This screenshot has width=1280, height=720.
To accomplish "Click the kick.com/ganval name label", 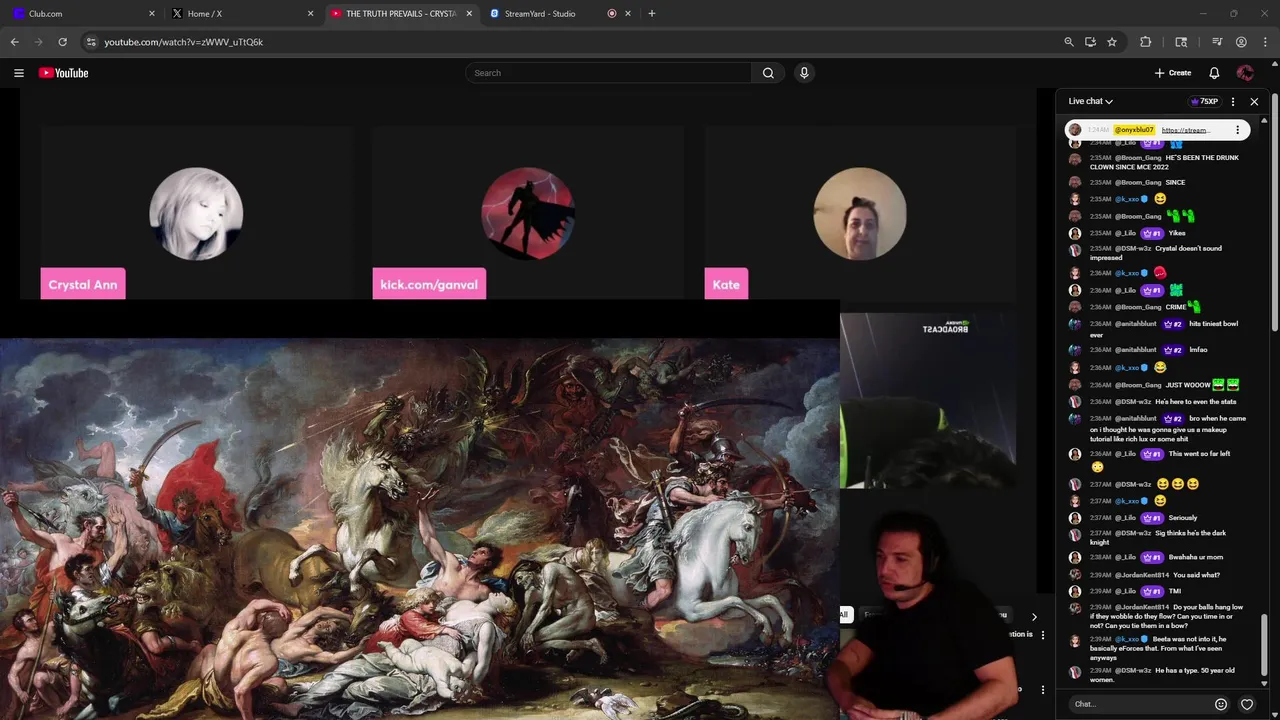I will (429, 284).
